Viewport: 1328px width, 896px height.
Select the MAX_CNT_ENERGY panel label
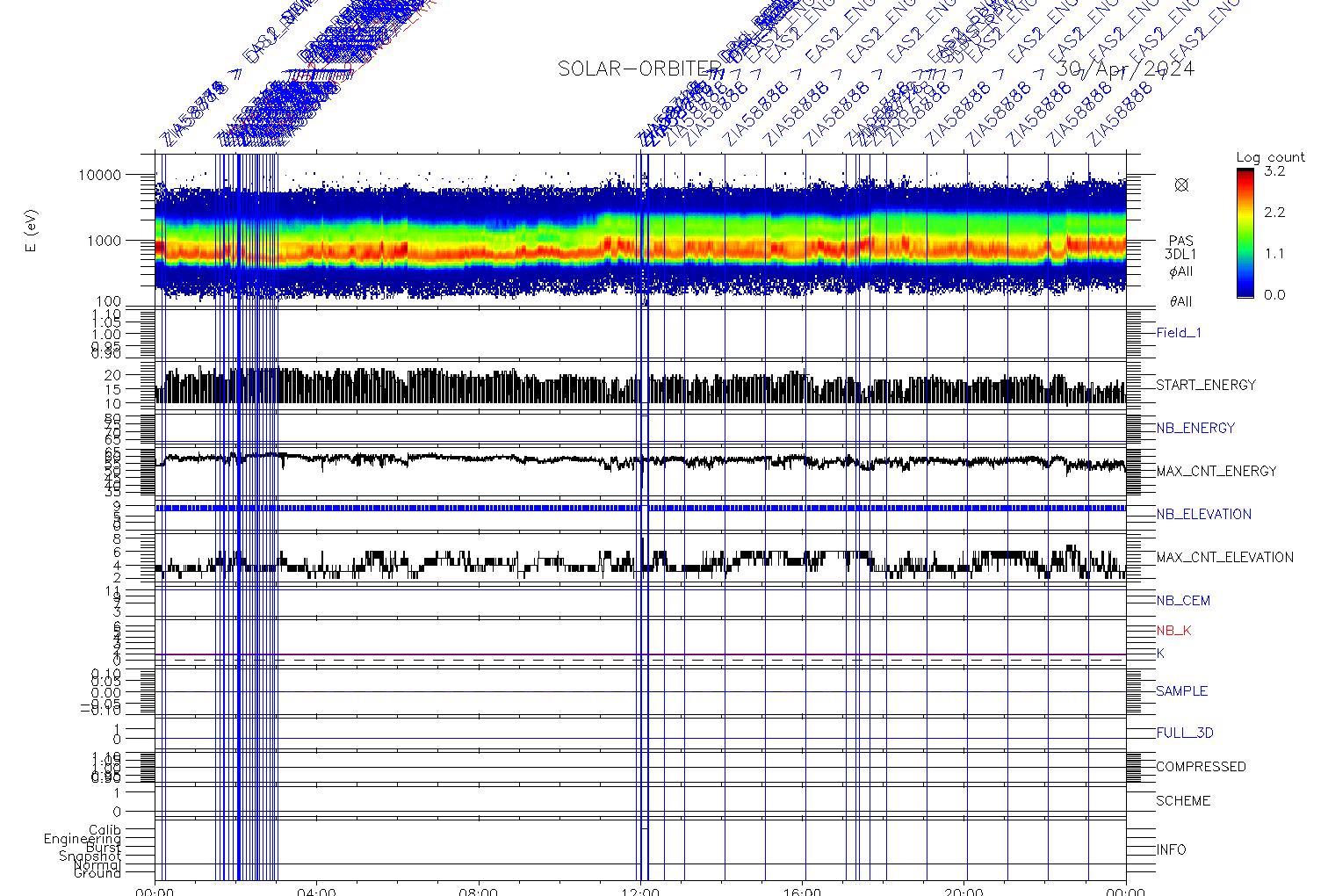point(1216,471)
